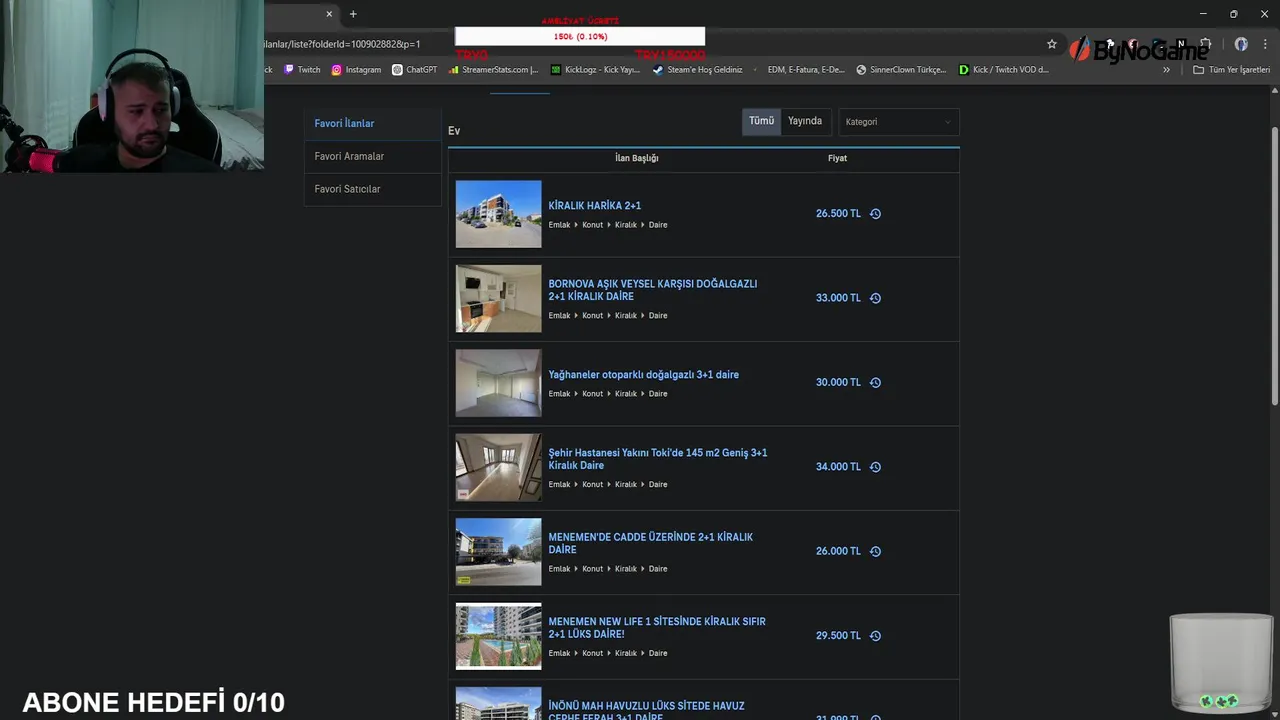Click the 29.500 TL price
Viewport: 1280px width, 720px height.
[838, 636]
